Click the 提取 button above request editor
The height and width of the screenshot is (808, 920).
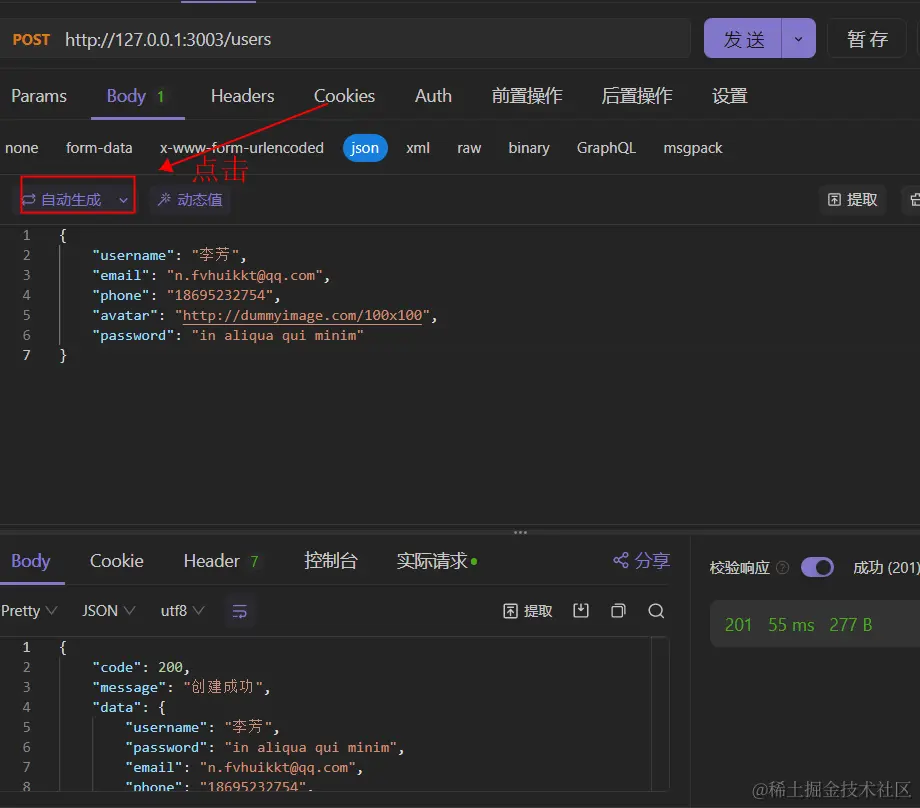(853, 200)
